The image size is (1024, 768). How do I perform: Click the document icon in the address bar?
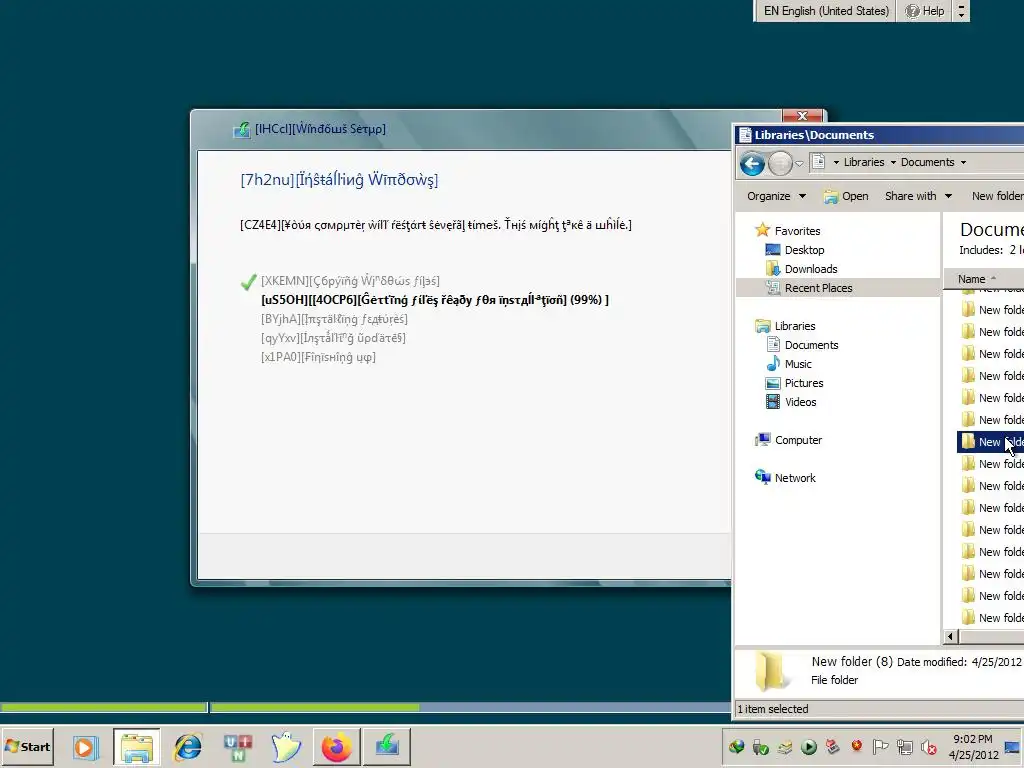(818, 162)
